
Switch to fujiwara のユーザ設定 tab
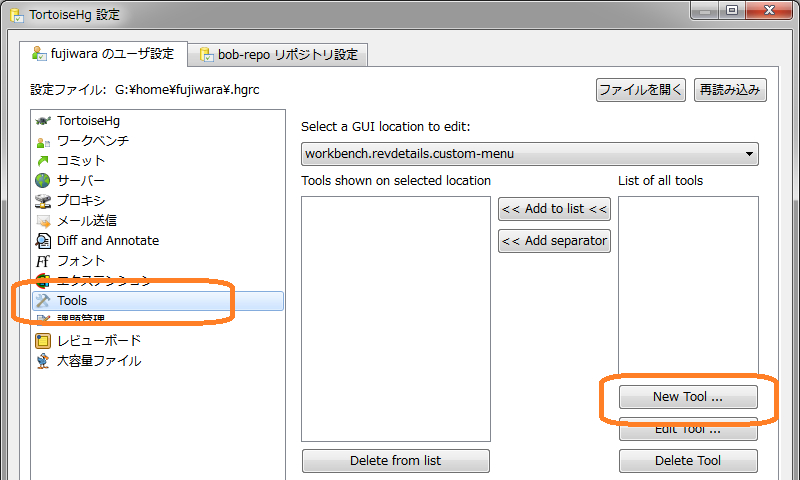[104, 54]
